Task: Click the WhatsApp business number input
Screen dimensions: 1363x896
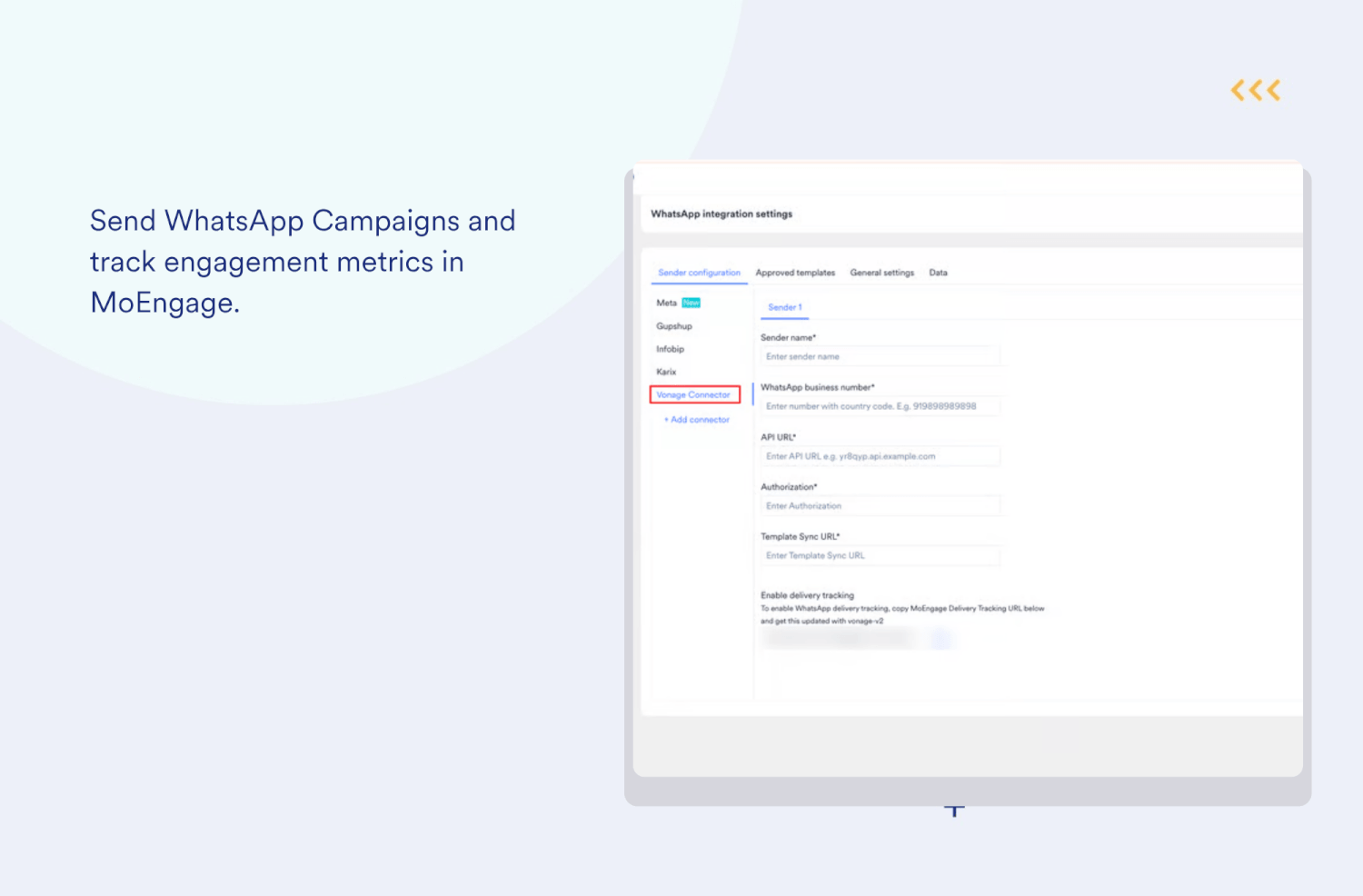Action: pyautogui.click(x=880, y=406)
